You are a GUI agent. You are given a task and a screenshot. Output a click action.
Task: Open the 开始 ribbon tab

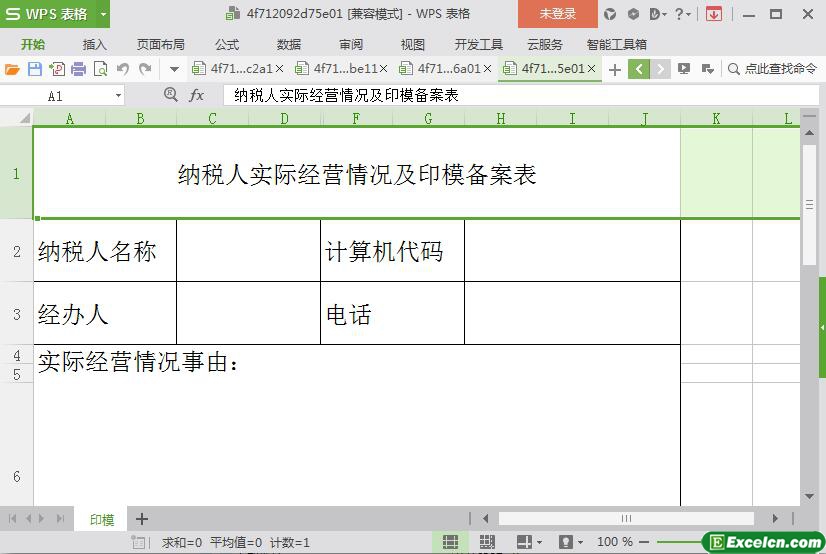tap(33, 45)
